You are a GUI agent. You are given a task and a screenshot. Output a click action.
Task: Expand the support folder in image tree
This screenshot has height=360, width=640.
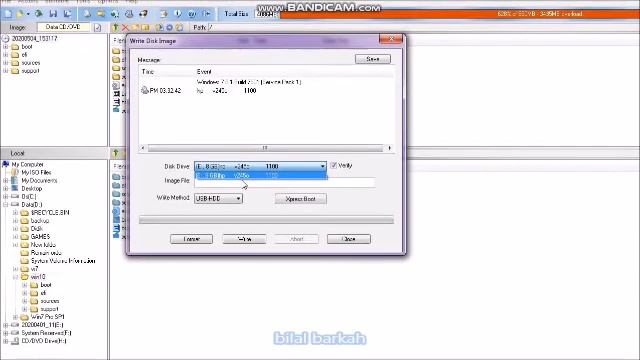coord(6,71)
